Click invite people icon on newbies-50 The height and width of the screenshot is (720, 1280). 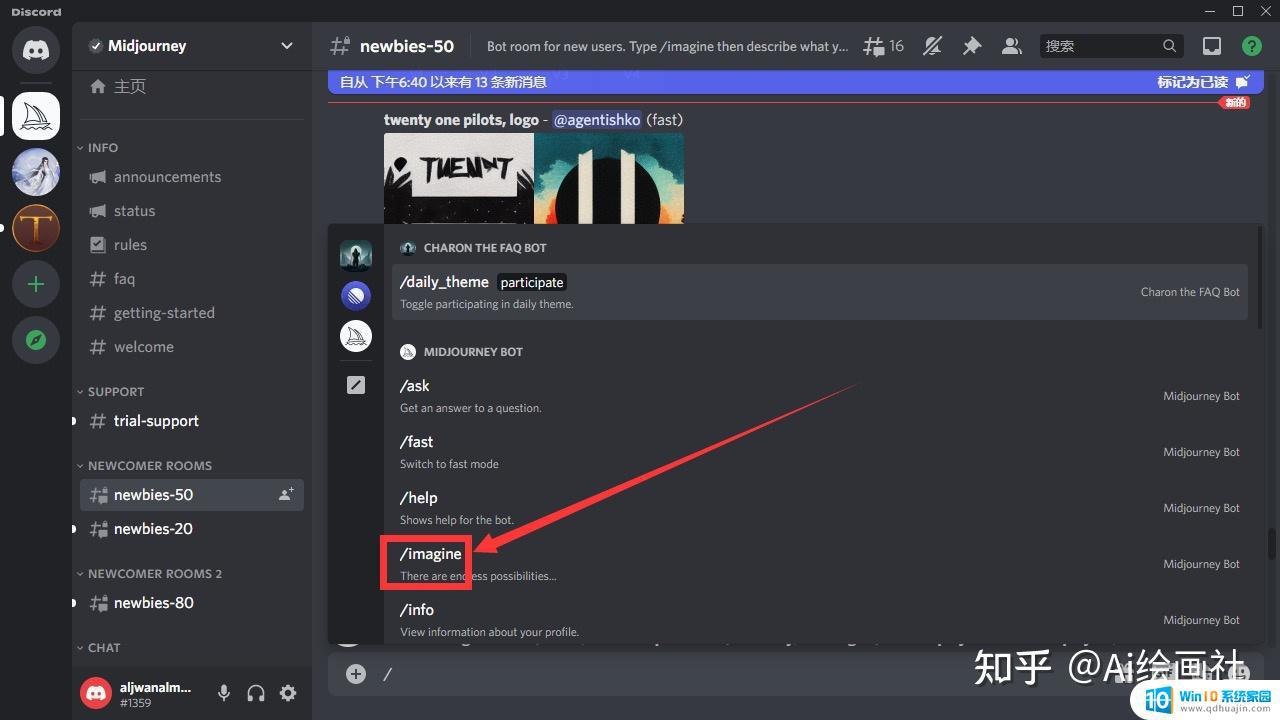pyautogui.click(x=286, y=494)
